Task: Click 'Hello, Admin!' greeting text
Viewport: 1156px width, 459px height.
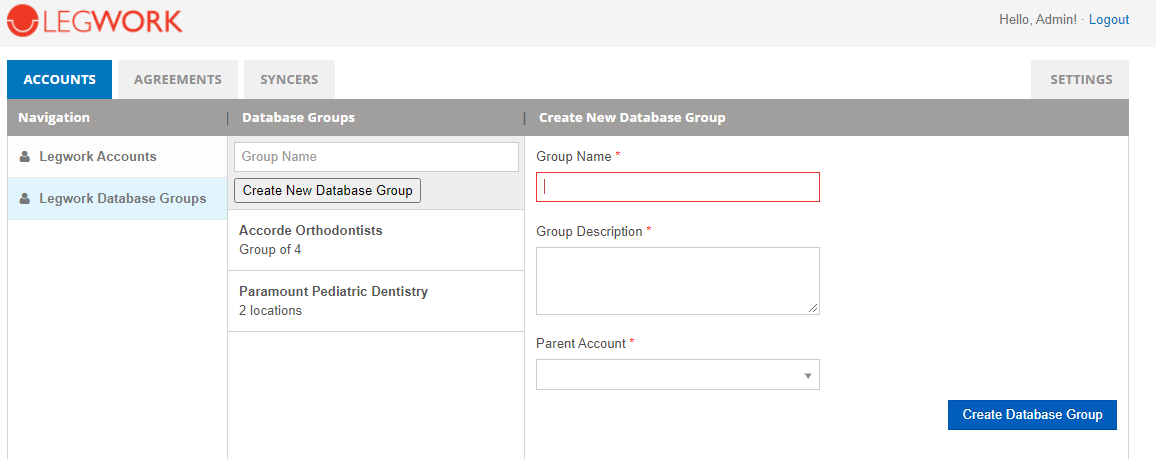Action: tap(1038, 20)
